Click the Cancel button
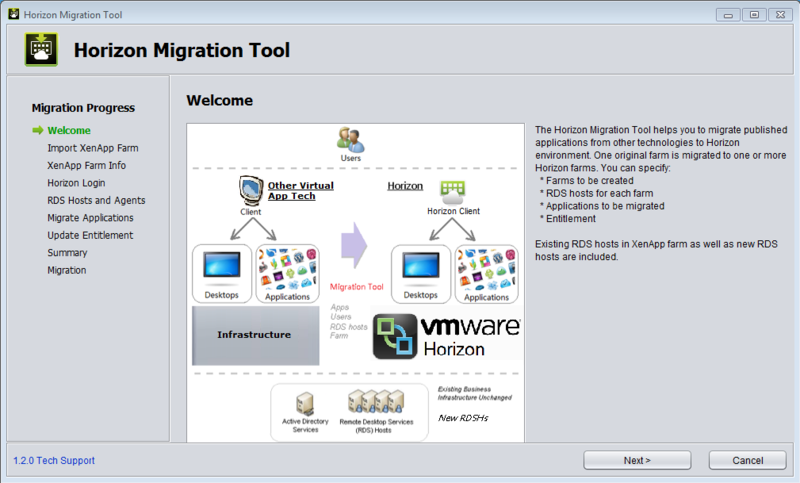The width and height of the screenshot is (800, 483). click(747, 460)
